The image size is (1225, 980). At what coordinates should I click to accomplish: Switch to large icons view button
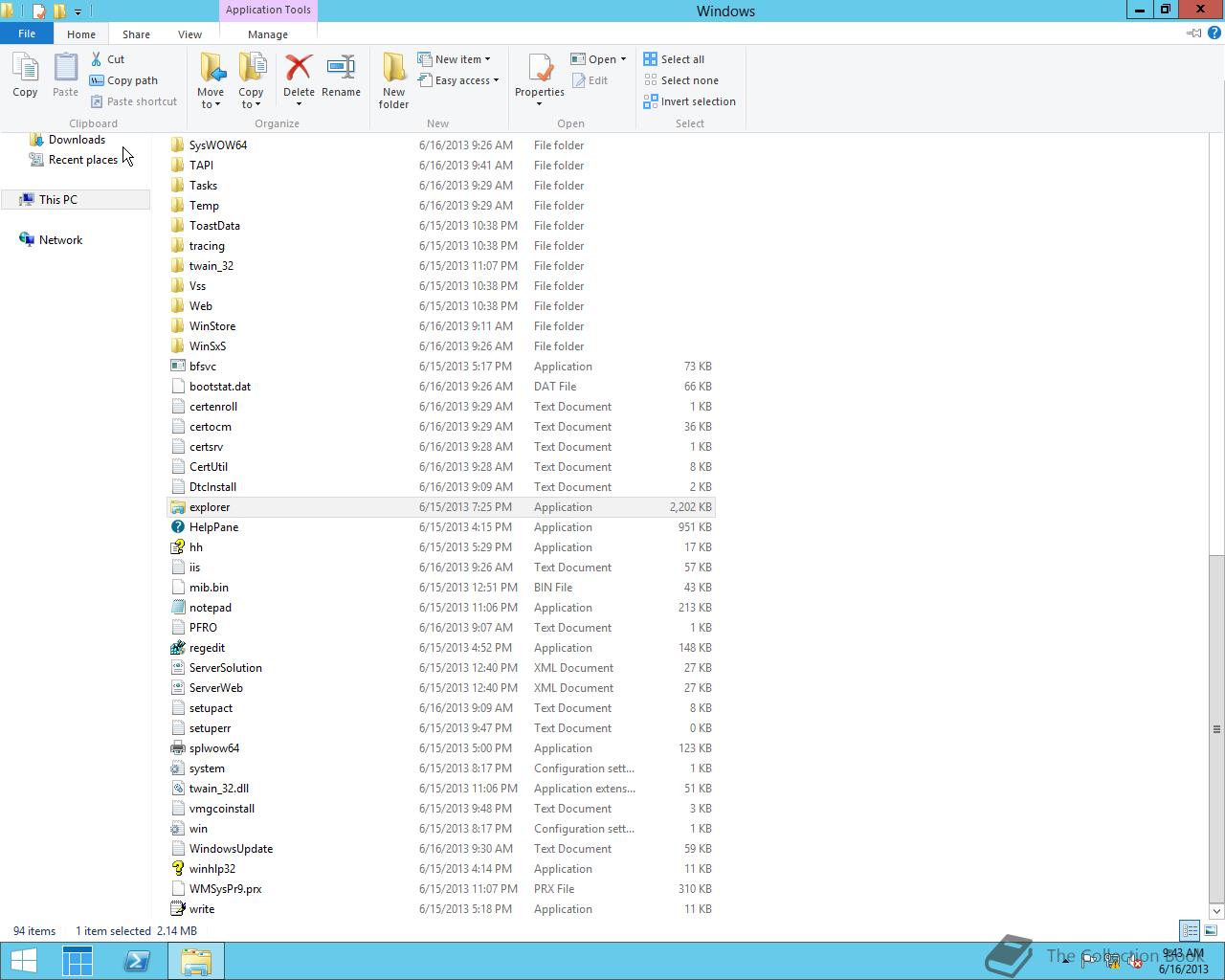(x=1211, y=930)
